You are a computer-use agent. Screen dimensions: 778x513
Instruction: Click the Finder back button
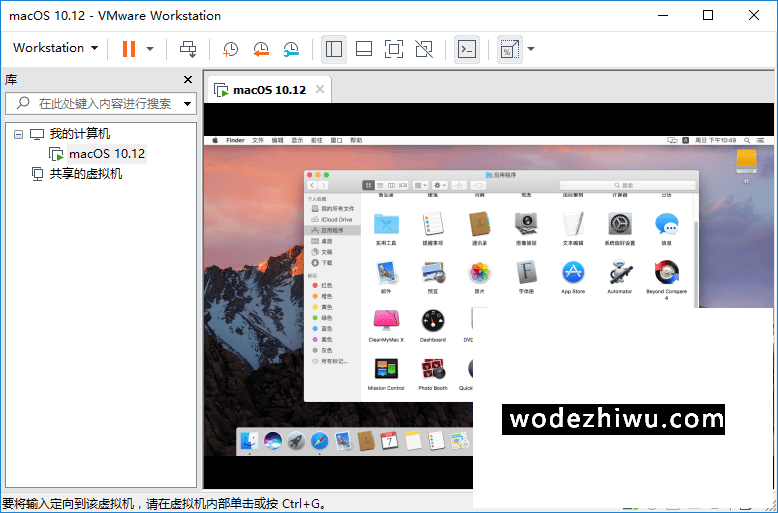click(312, 185)
